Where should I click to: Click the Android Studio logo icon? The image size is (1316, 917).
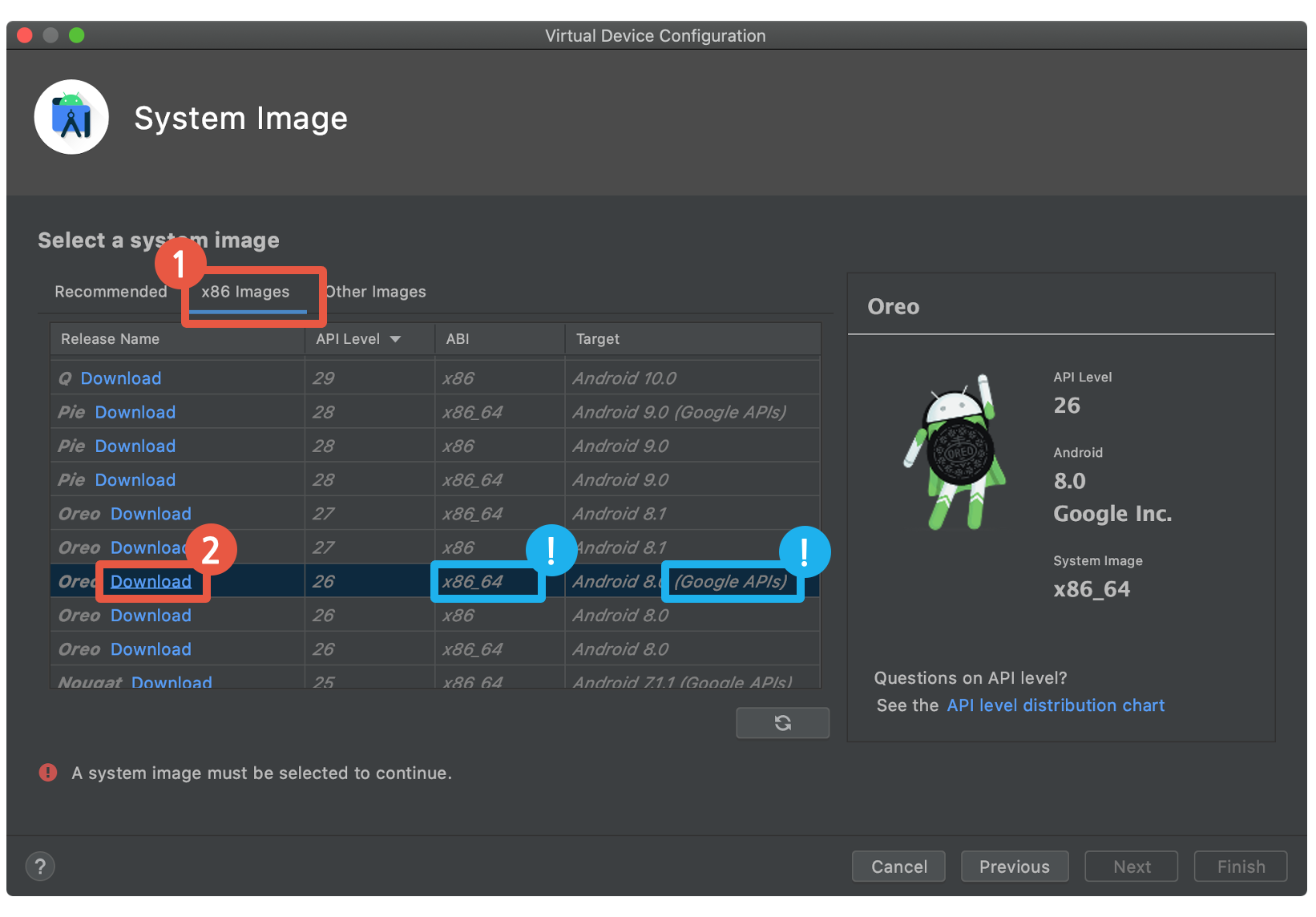(x=71, y=117)
